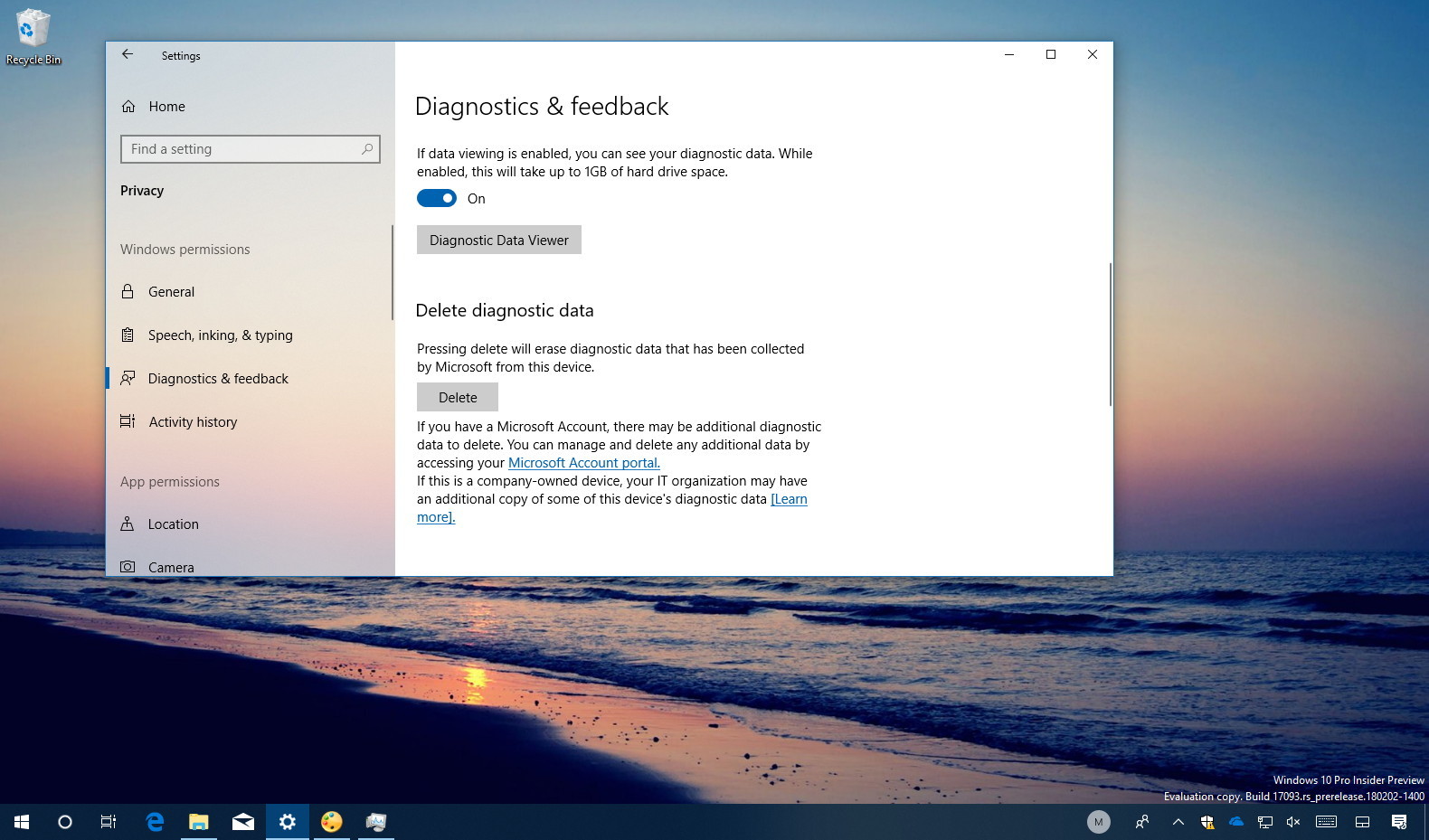Click the search magnifier icon in Settings
The image size is (1429, 840).
coord(366,149)
